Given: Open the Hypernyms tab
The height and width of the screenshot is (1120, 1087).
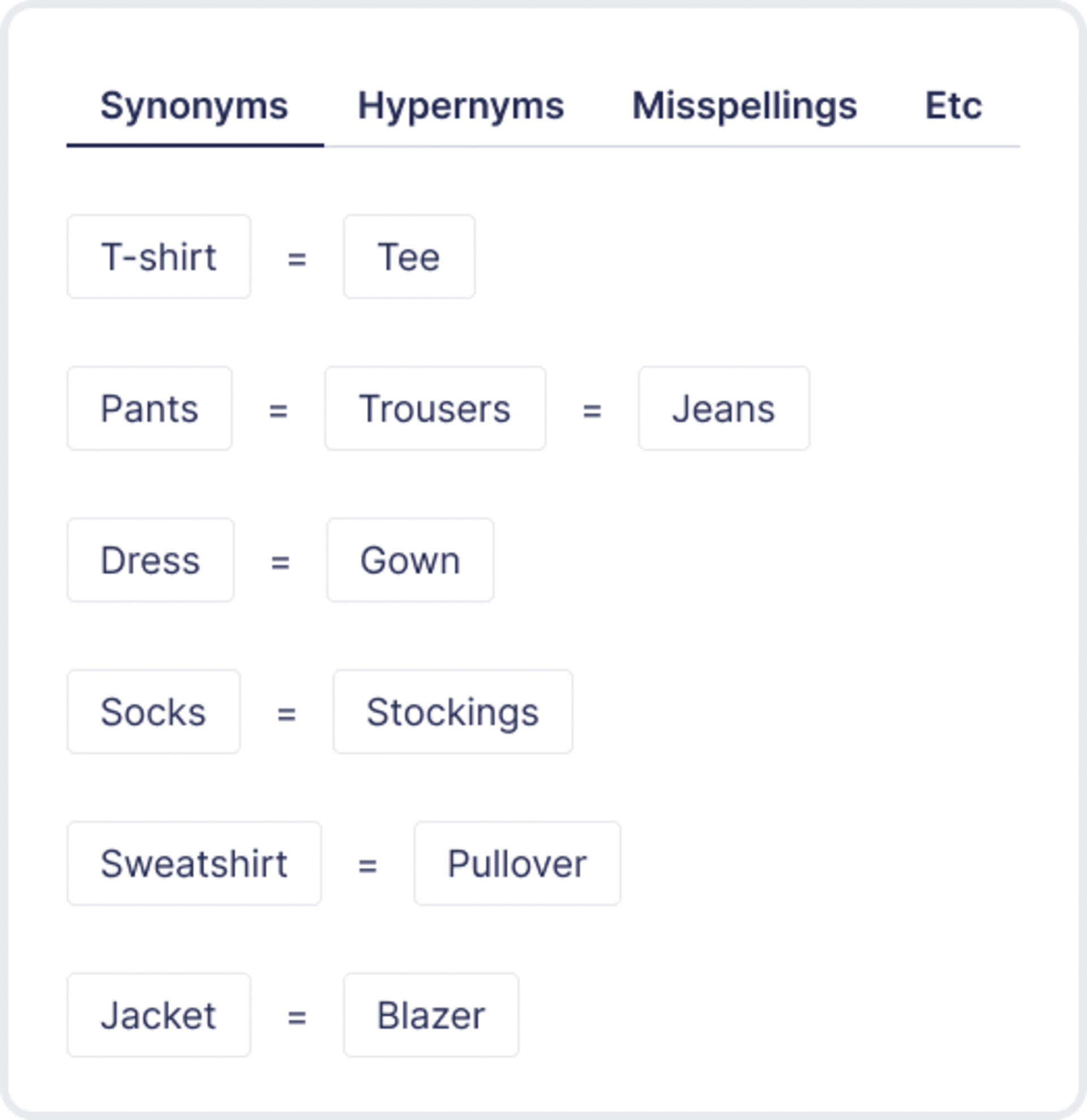Looking at the screenshot, I should click(x=461, y=107).
